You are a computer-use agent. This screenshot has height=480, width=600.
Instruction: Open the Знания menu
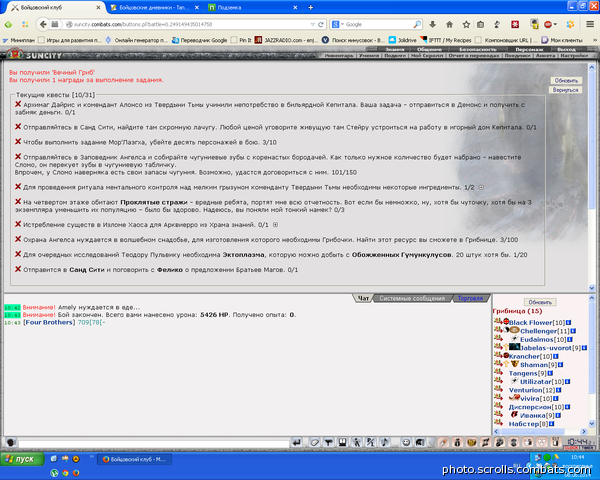(395, 49)
